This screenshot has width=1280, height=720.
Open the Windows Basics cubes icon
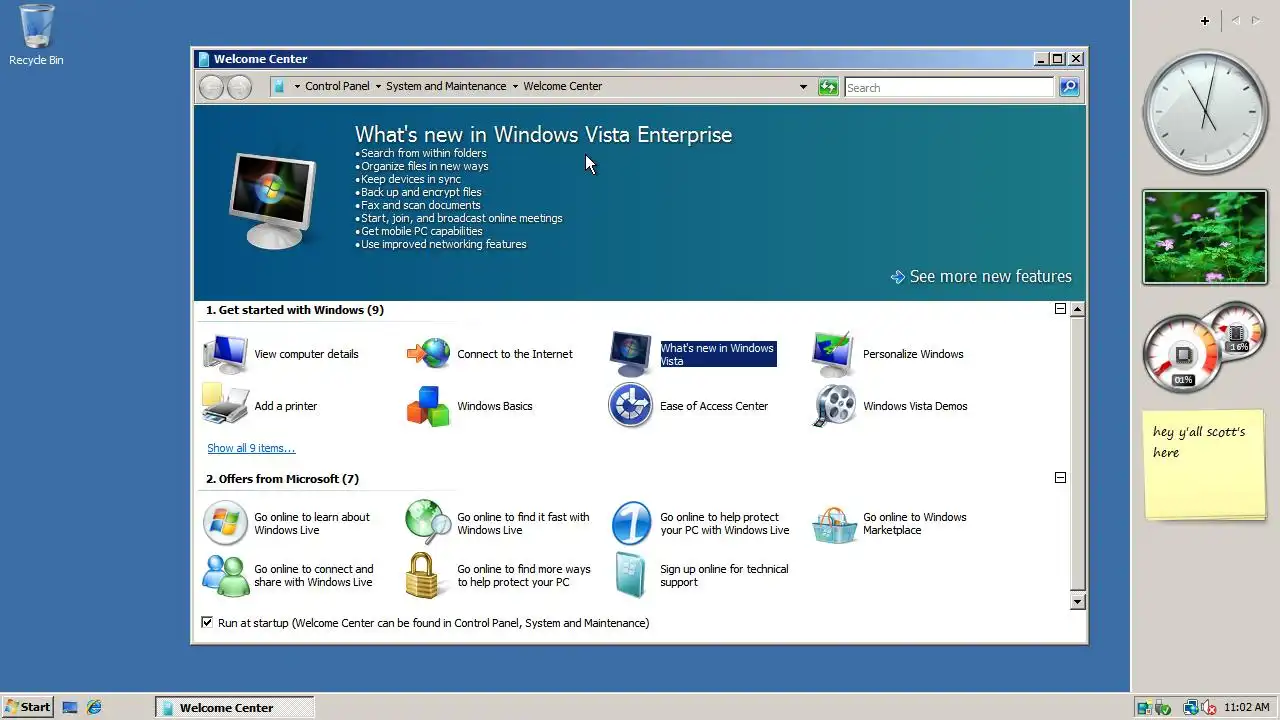tap(428, 406)
